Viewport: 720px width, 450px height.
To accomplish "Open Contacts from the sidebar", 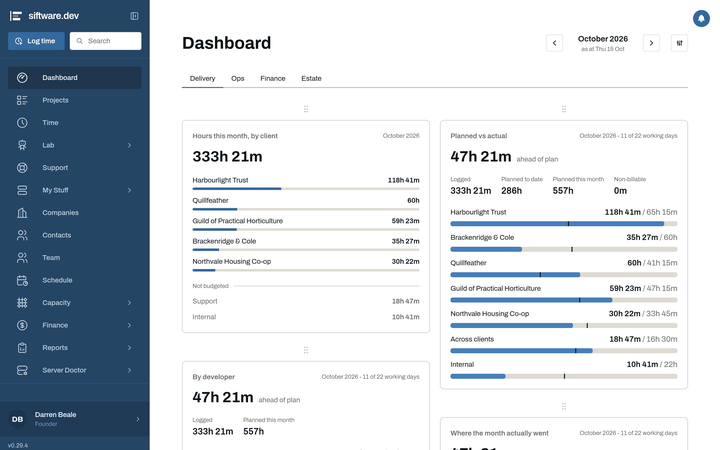I will 75,235.
